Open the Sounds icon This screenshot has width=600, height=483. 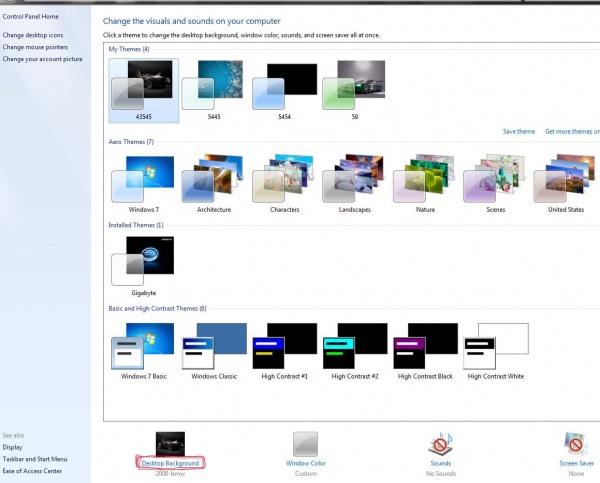tap(440, 444)
